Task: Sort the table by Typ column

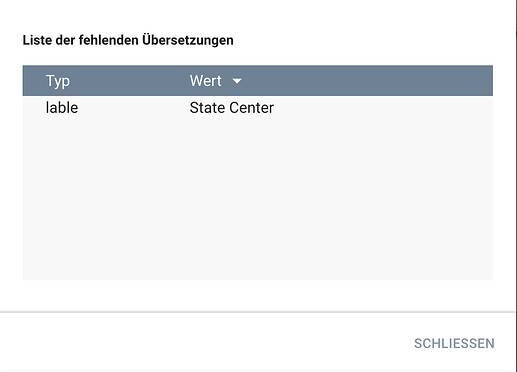Action: pyautogui.click(x=58, y=81)
